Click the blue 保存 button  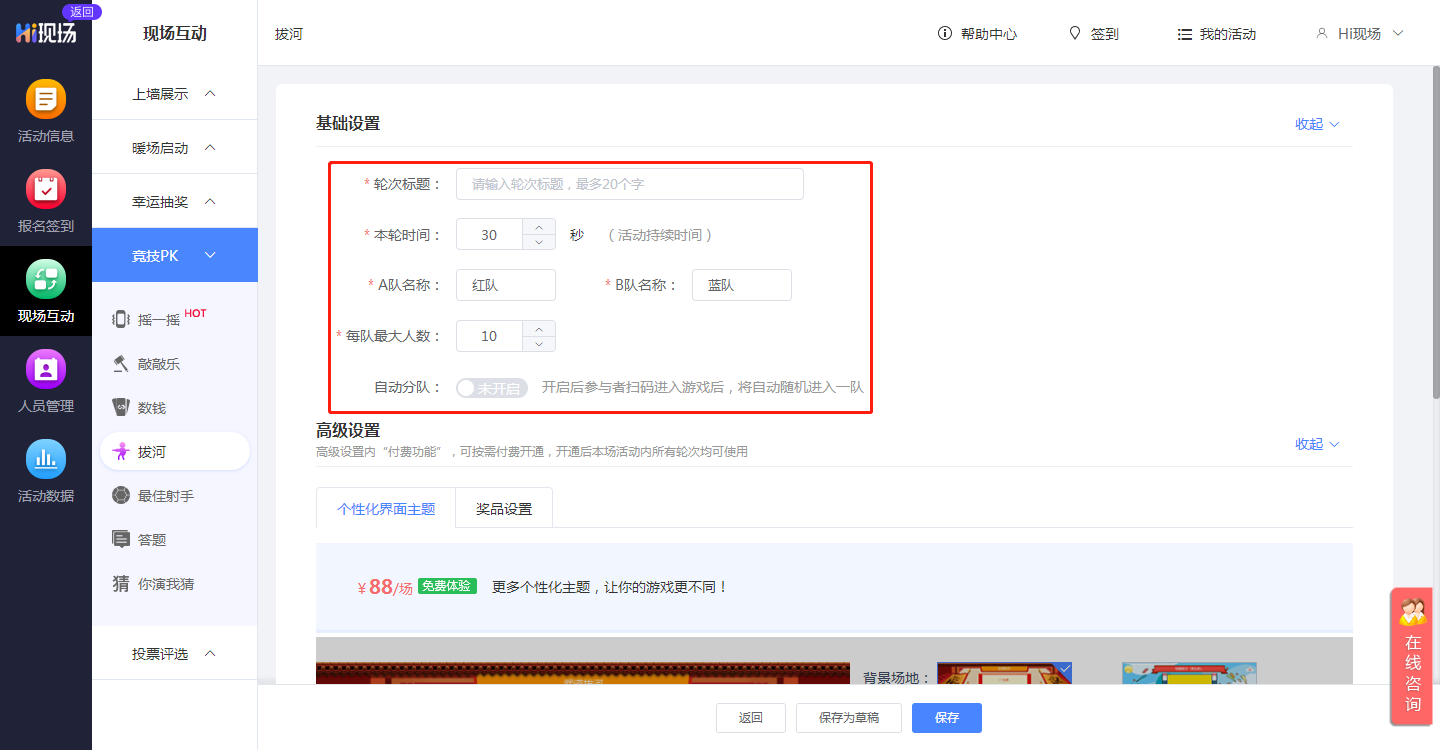coord(946,718)
